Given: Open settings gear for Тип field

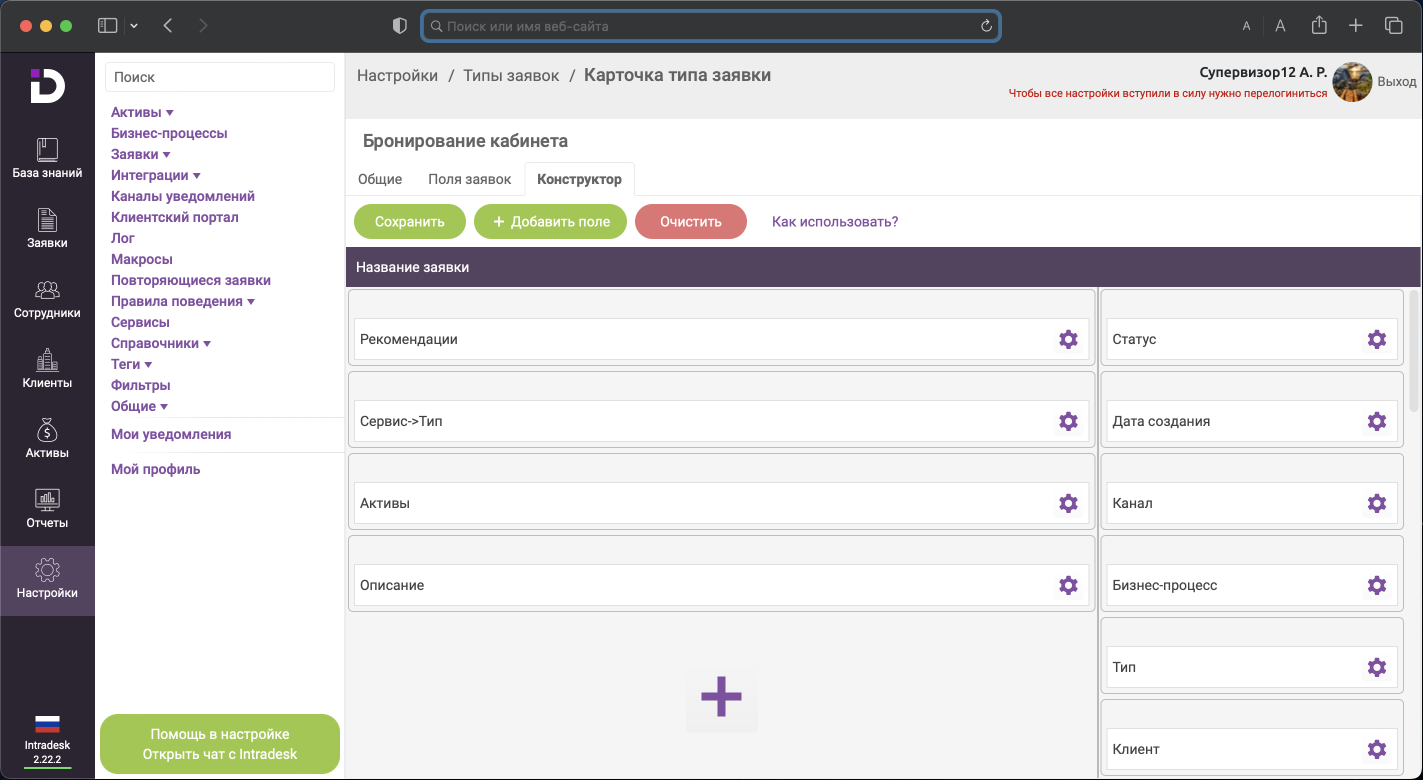Looking at the screenshot, I should 1377,667.
